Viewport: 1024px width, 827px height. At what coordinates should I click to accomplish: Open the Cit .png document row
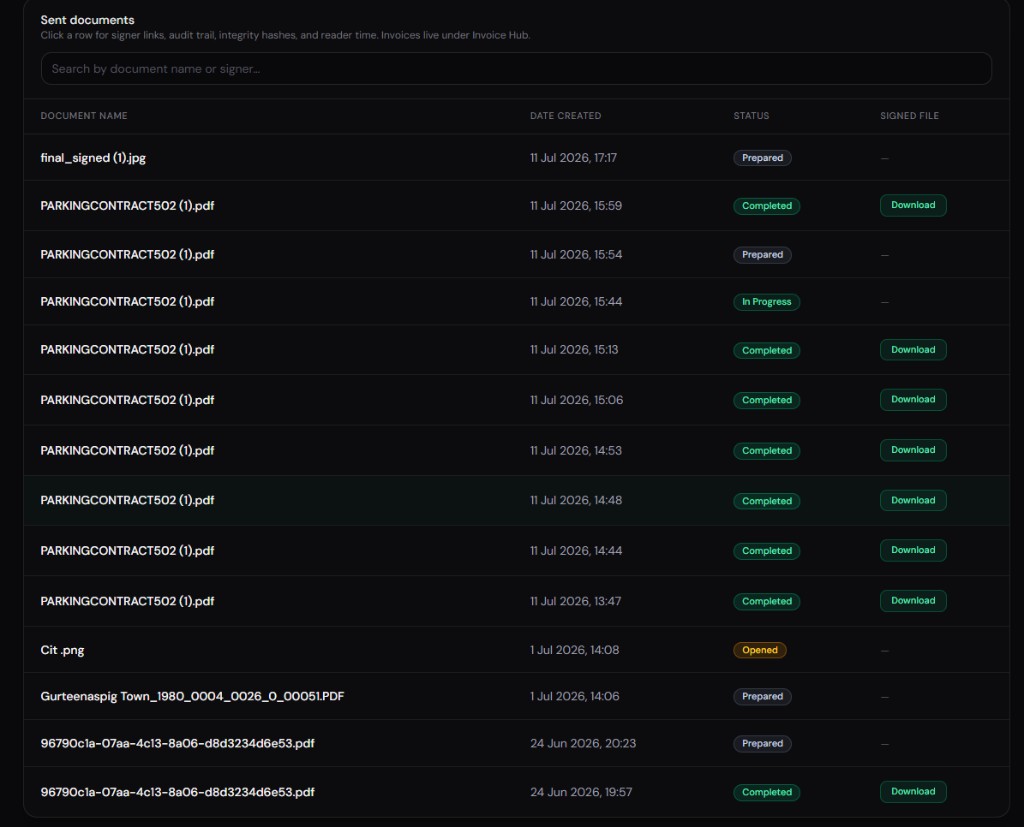point(516,650)
